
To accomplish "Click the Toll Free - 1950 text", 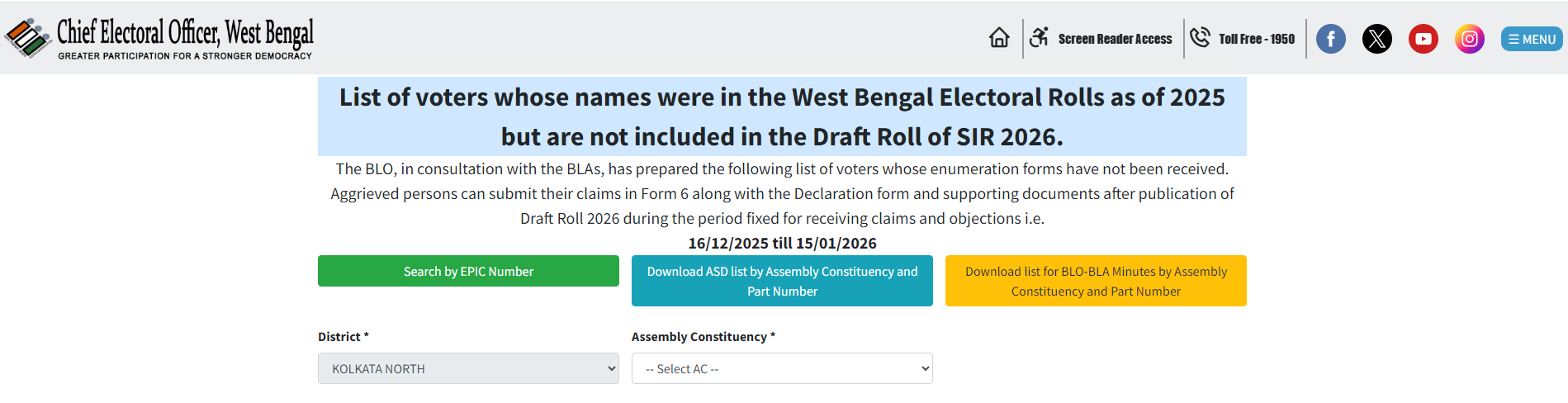I will coord(1256,39).
